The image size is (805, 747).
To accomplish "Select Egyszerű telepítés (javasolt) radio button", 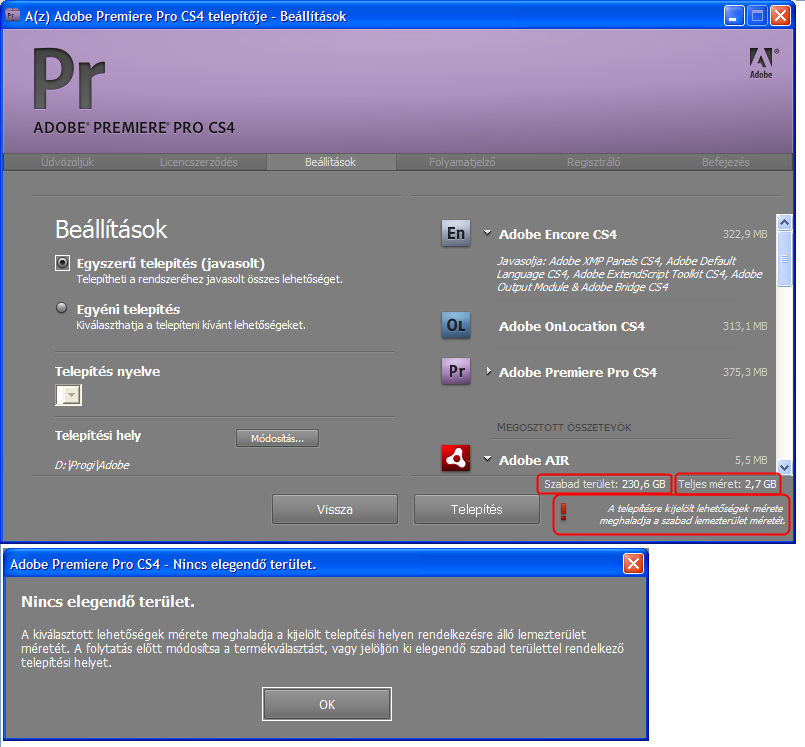I will 62,263.
